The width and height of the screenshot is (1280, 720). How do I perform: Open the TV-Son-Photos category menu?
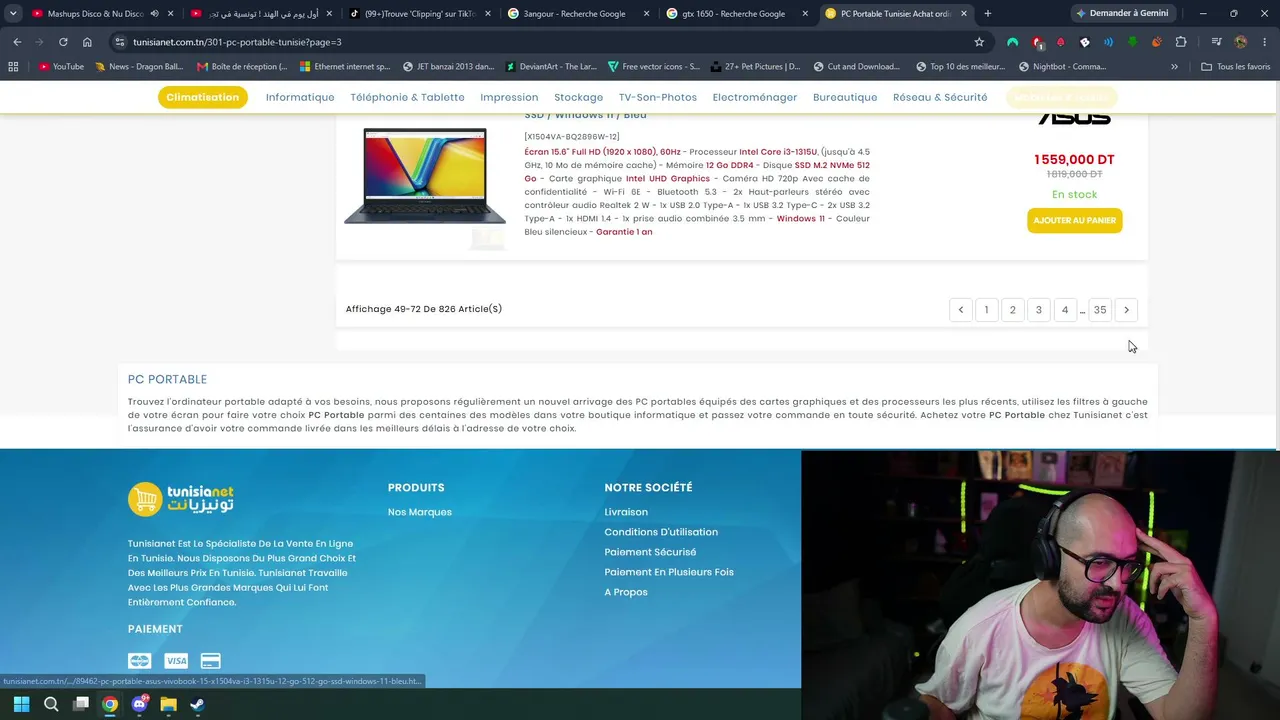coord(658,97)
